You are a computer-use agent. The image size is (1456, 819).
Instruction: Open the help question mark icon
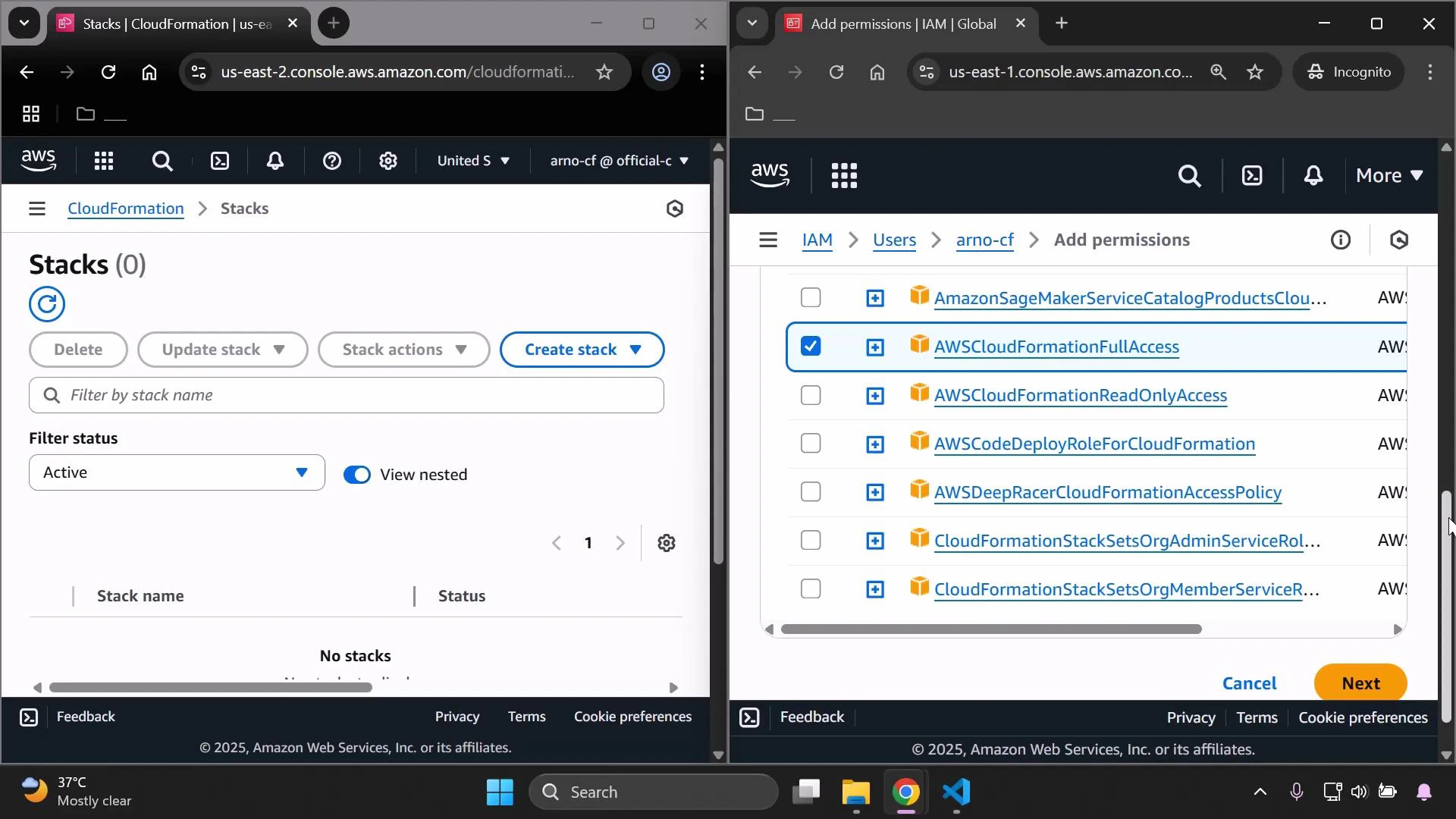(x=332, y=161)
